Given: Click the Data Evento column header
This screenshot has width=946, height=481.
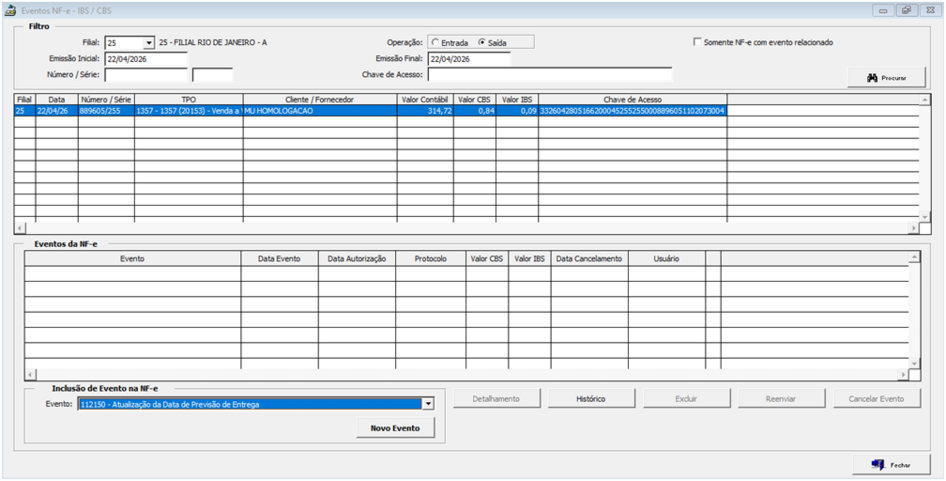Looking at the screenshot, I should pos(278,259).
